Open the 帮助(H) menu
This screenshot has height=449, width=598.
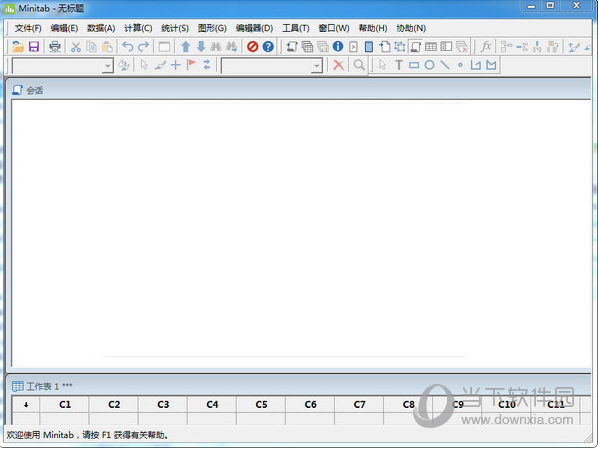373,28
